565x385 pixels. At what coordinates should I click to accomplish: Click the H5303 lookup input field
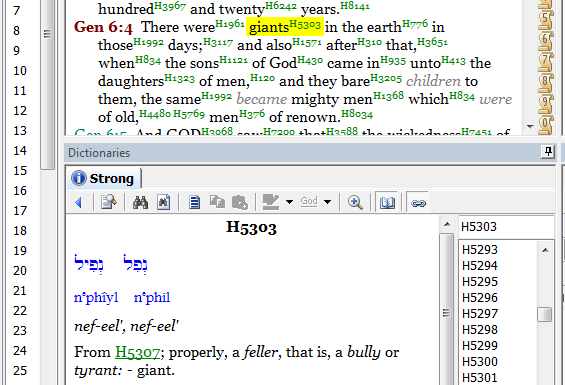pos(506,227)
